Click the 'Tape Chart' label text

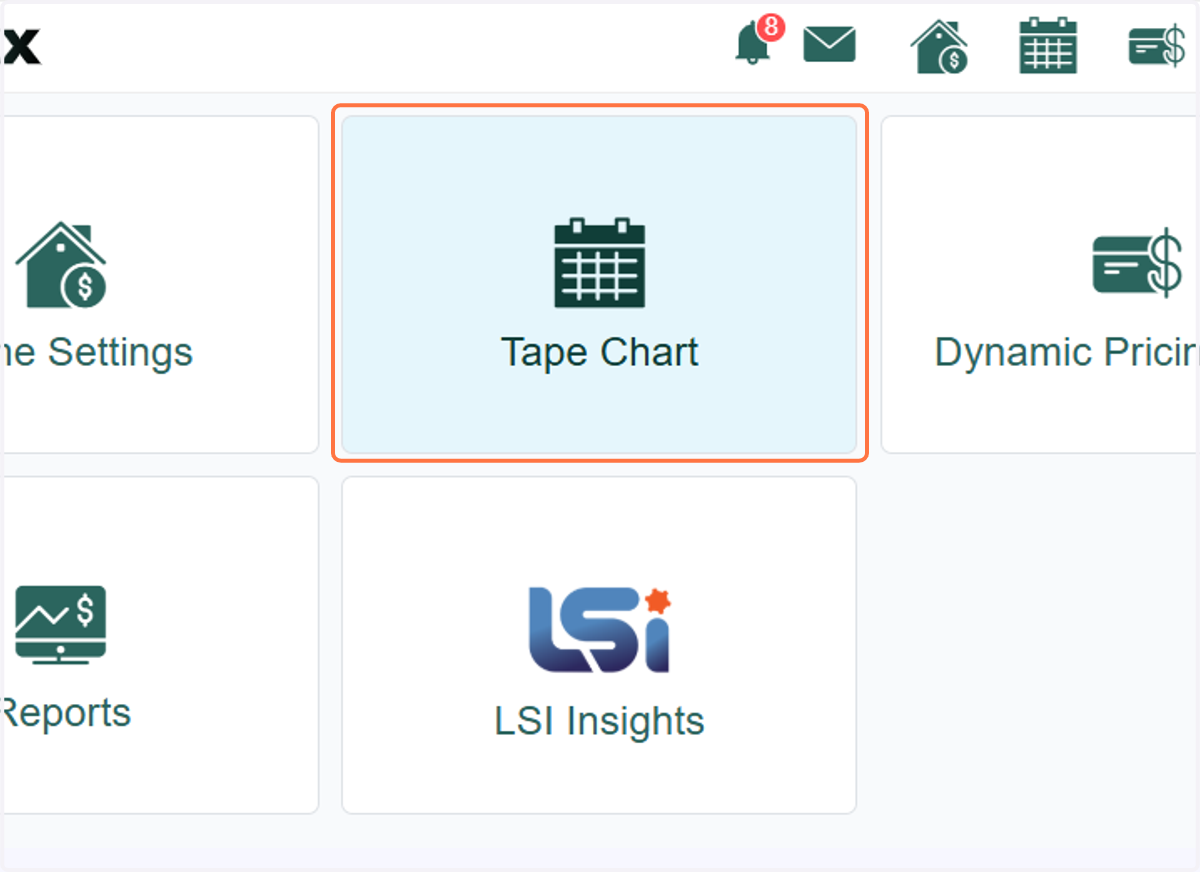(600, 353)
